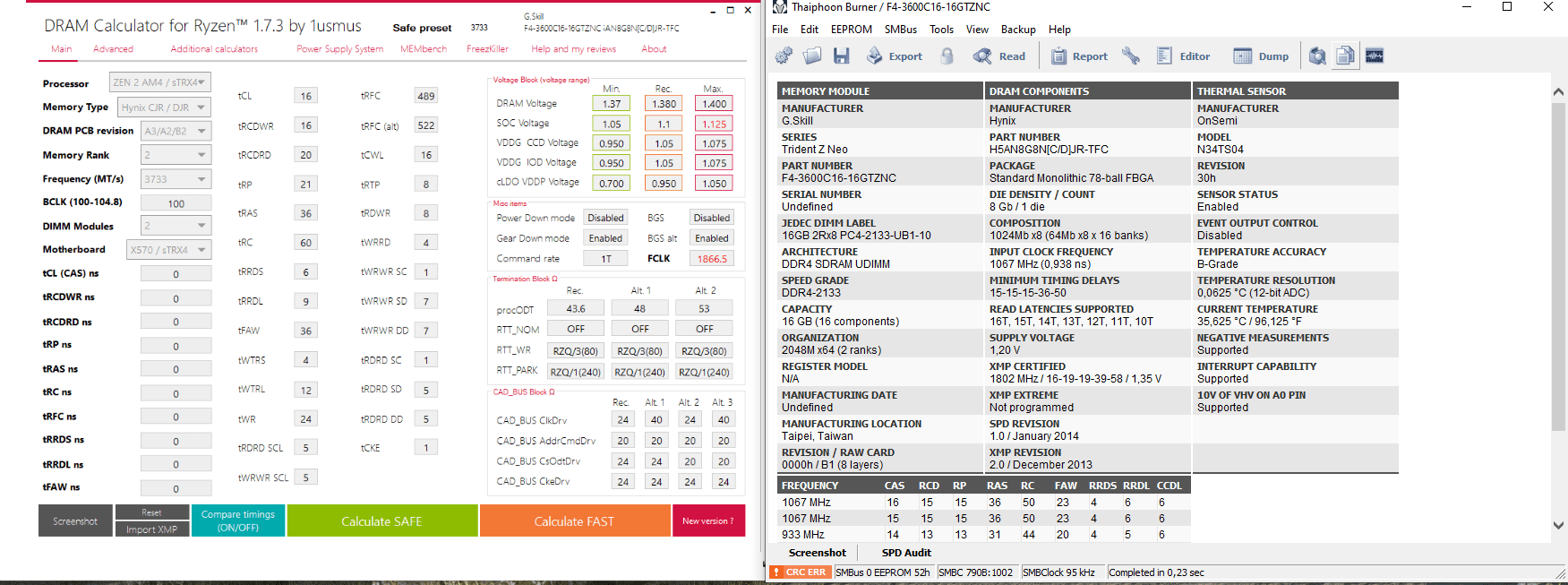The height and width of the screenshot is (585, 1568).
Task: Click the Thaiphoon Burner title bar app icon
Action: click(779, 7)
